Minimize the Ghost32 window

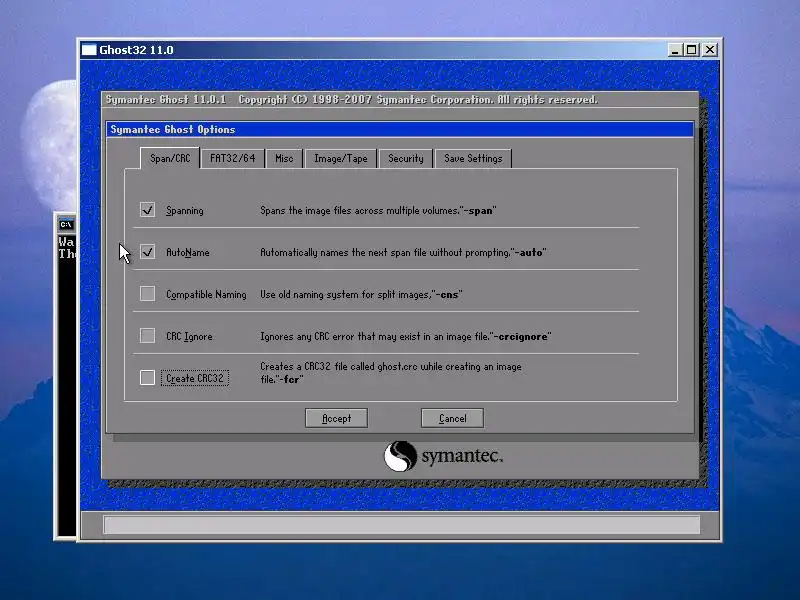pyautogui.click(x=675, y=49)
